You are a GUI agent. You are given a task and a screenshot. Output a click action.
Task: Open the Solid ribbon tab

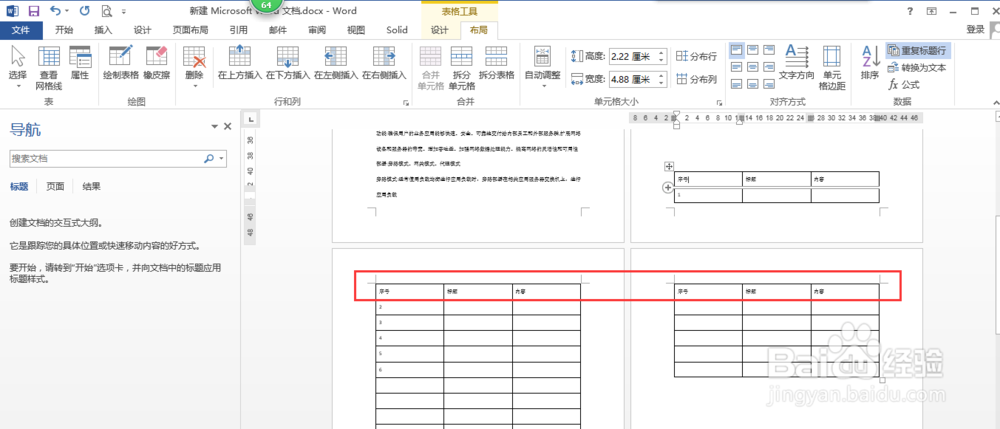[x=397, y=30]
